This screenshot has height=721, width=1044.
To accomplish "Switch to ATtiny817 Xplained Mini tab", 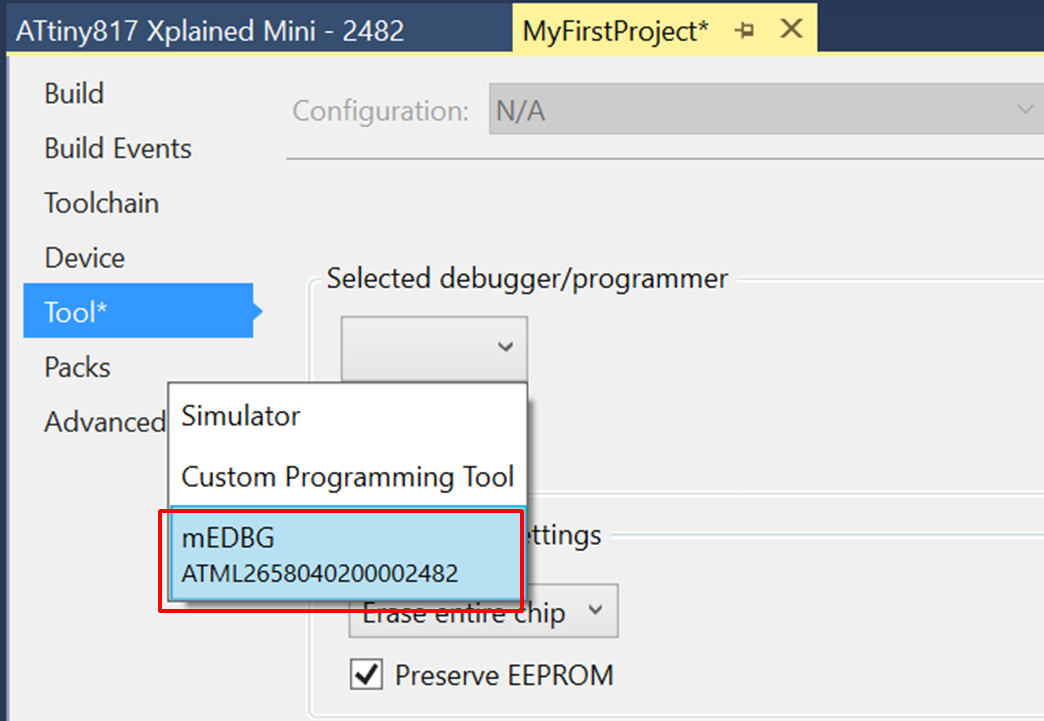I will pyautogui.click(x=210, y=31).
